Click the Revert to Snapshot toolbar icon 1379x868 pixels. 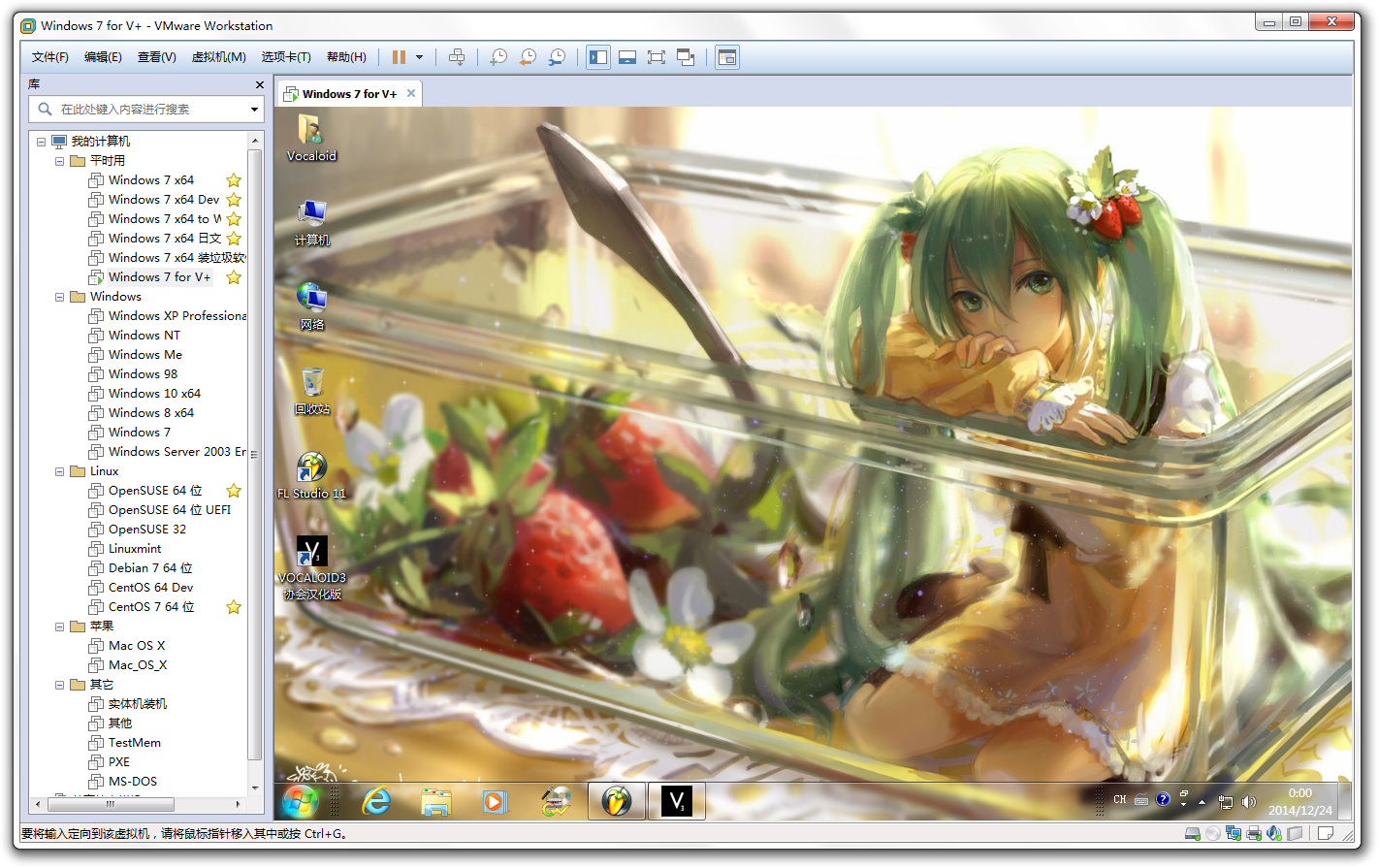pyautogui.click(x=528, y=57)
